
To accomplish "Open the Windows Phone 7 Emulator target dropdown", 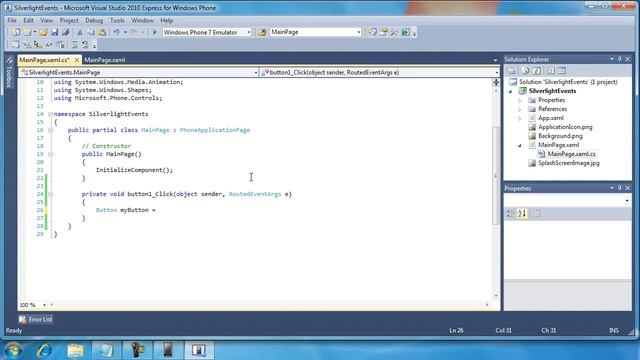I will [249, 32].
